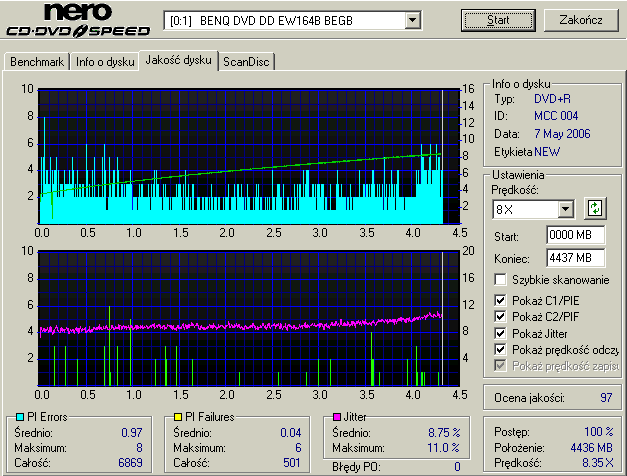
Task: Toggle the Szybkie skanowanie checkbox
Action: coord(500,280)
